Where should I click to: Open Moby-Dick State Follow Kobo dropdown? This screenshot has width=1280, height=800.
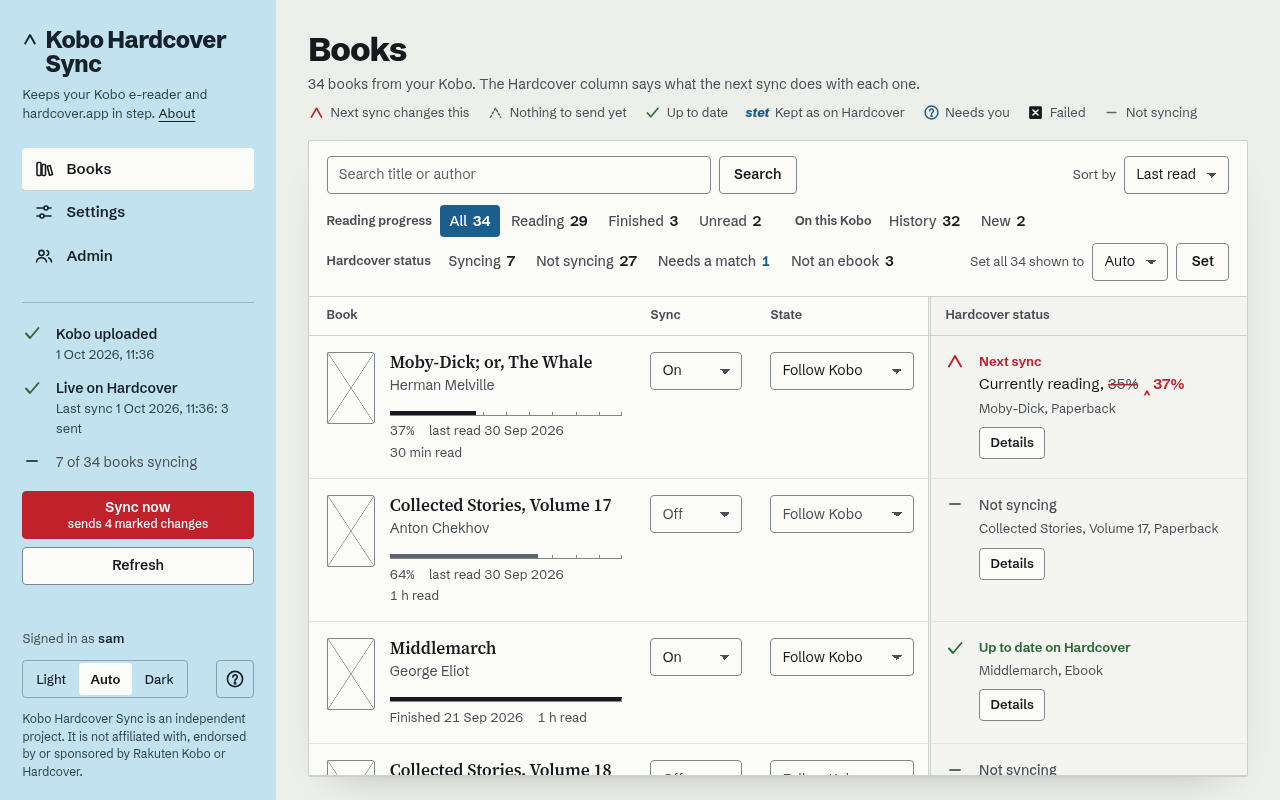tap(842, 370)
